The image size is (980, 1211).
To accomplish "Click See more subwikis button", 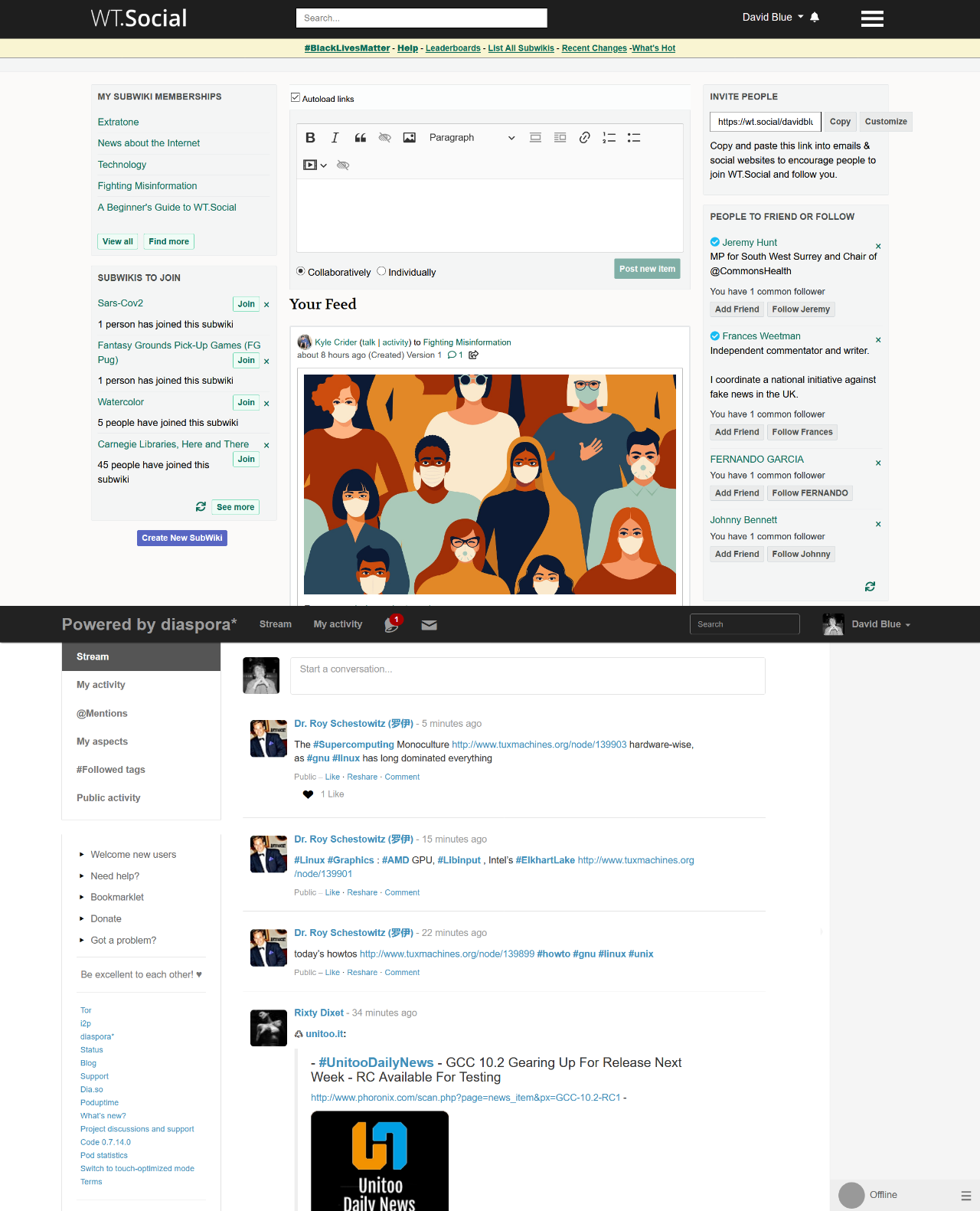I will 235,507.
